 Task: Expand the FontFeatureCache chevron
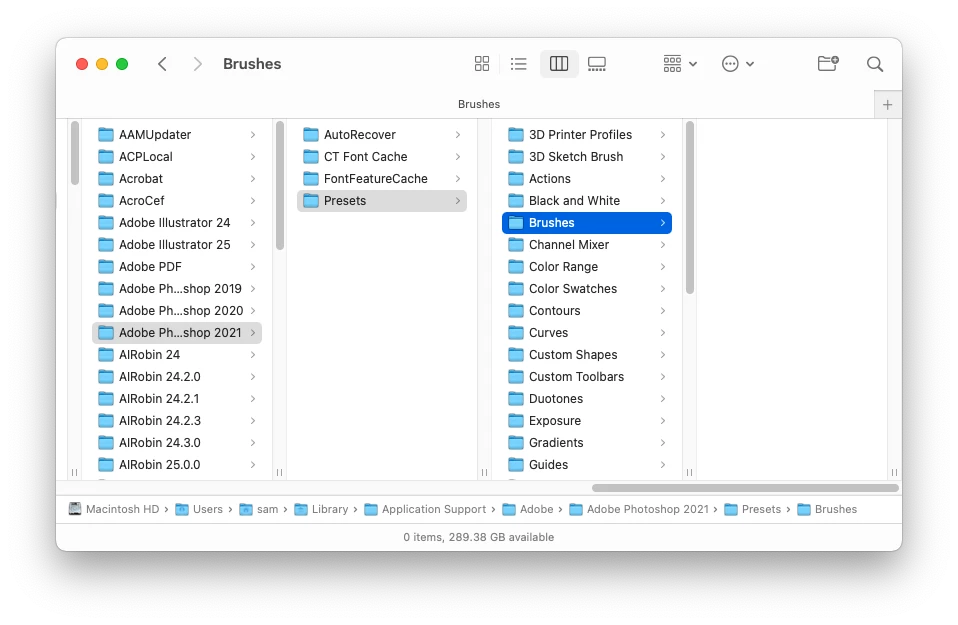[x=458, y=178]
